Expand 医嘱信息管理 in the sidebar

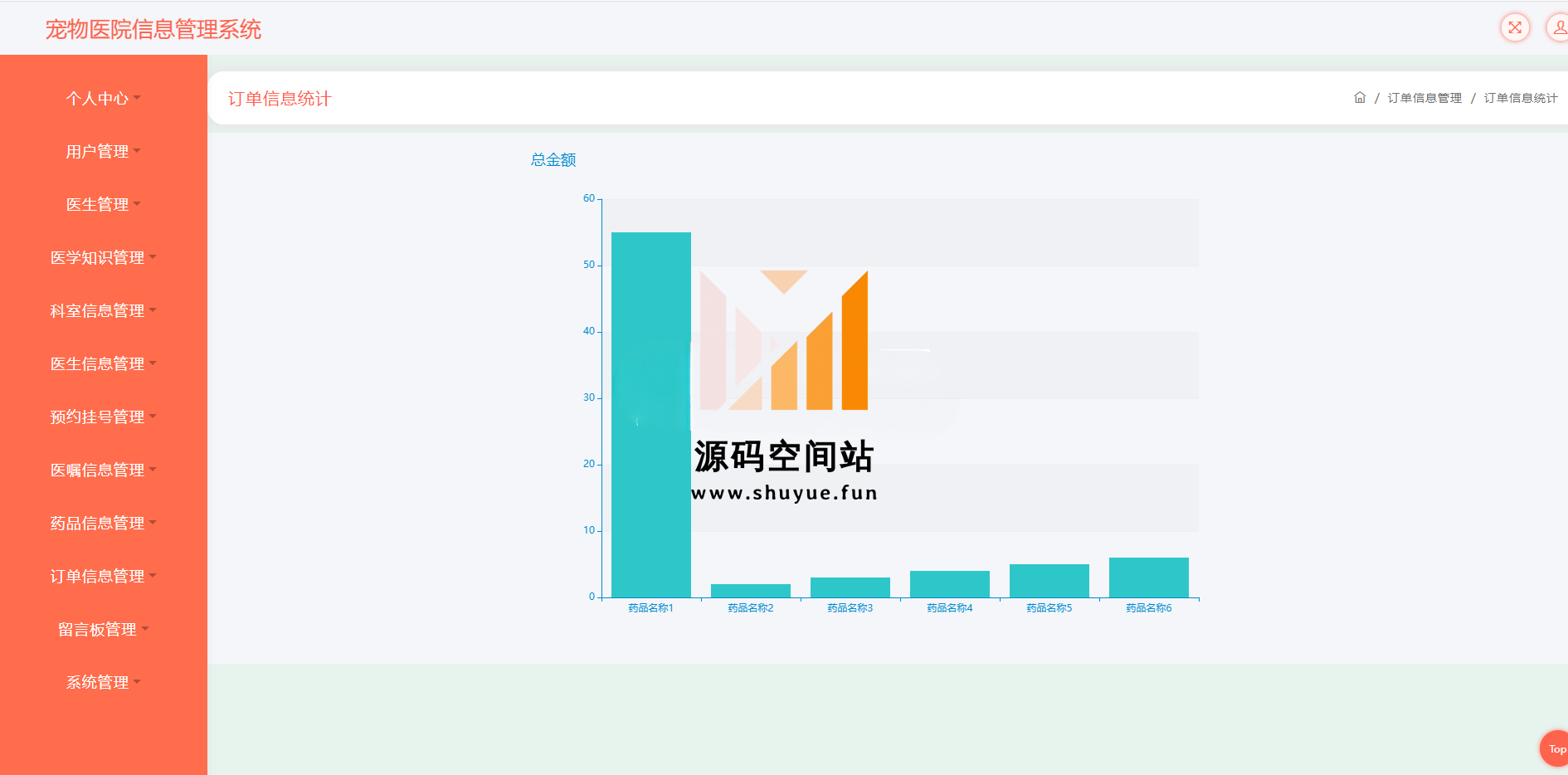[104, 470]
